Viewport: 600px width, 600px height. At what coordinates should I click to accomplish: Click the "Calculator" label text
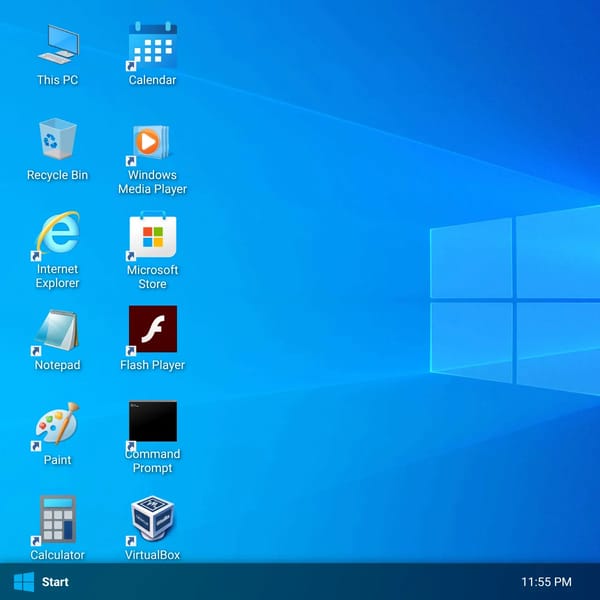pos(57,555)
